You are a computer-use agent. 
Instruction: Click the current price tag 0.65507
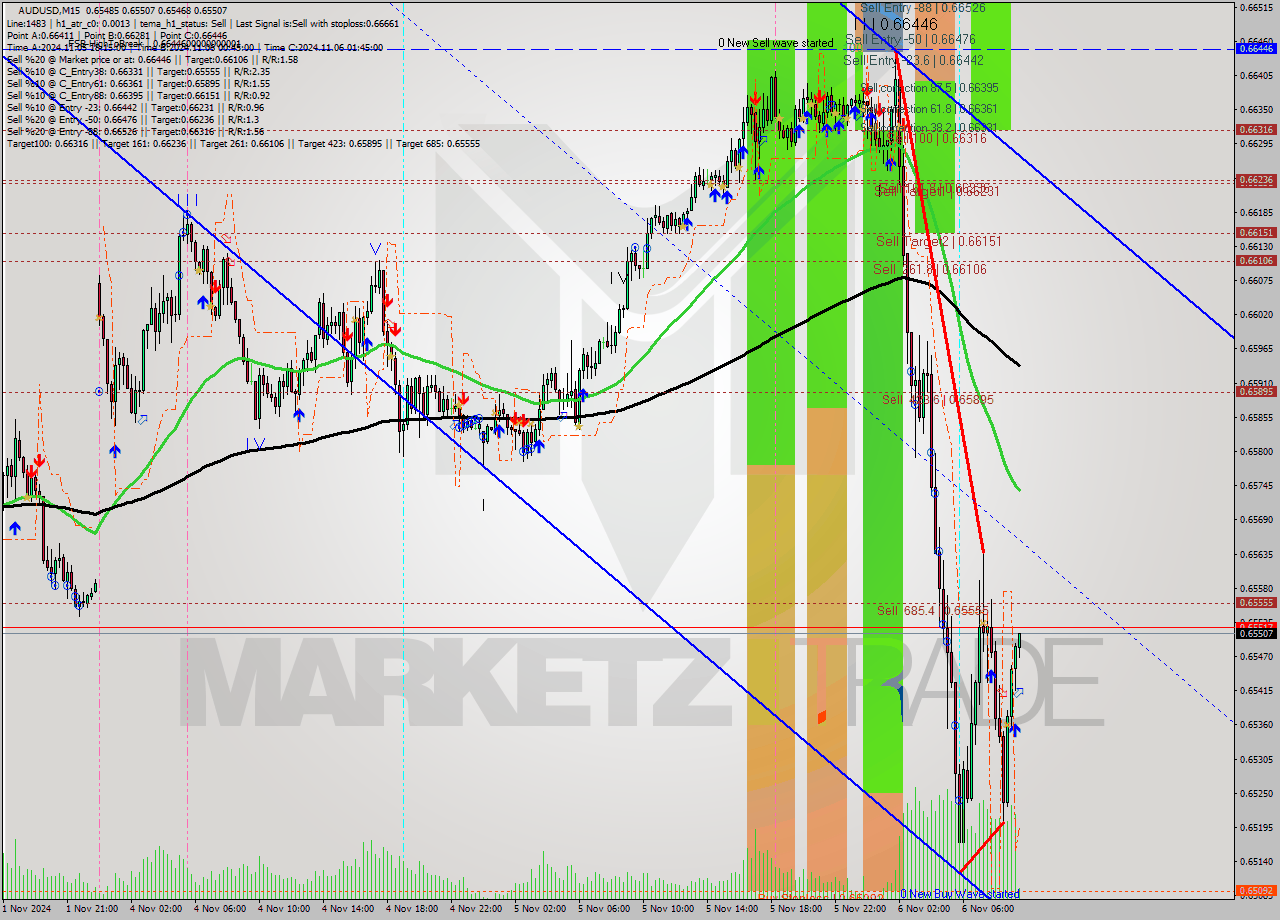click(1256, 633)
